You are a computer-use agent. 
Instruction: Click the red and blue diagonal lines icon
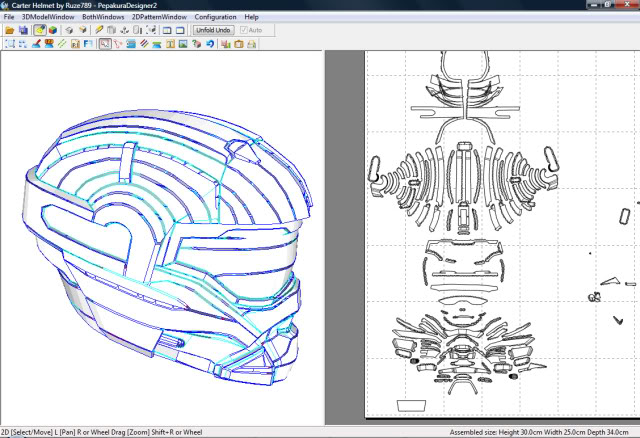point(144,44)
